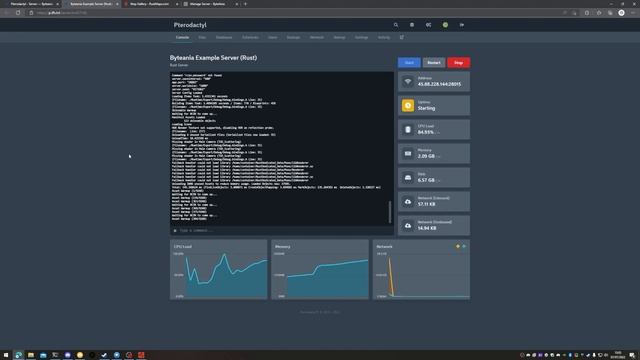Click the sign-out icon in header

tap(462, 25)
